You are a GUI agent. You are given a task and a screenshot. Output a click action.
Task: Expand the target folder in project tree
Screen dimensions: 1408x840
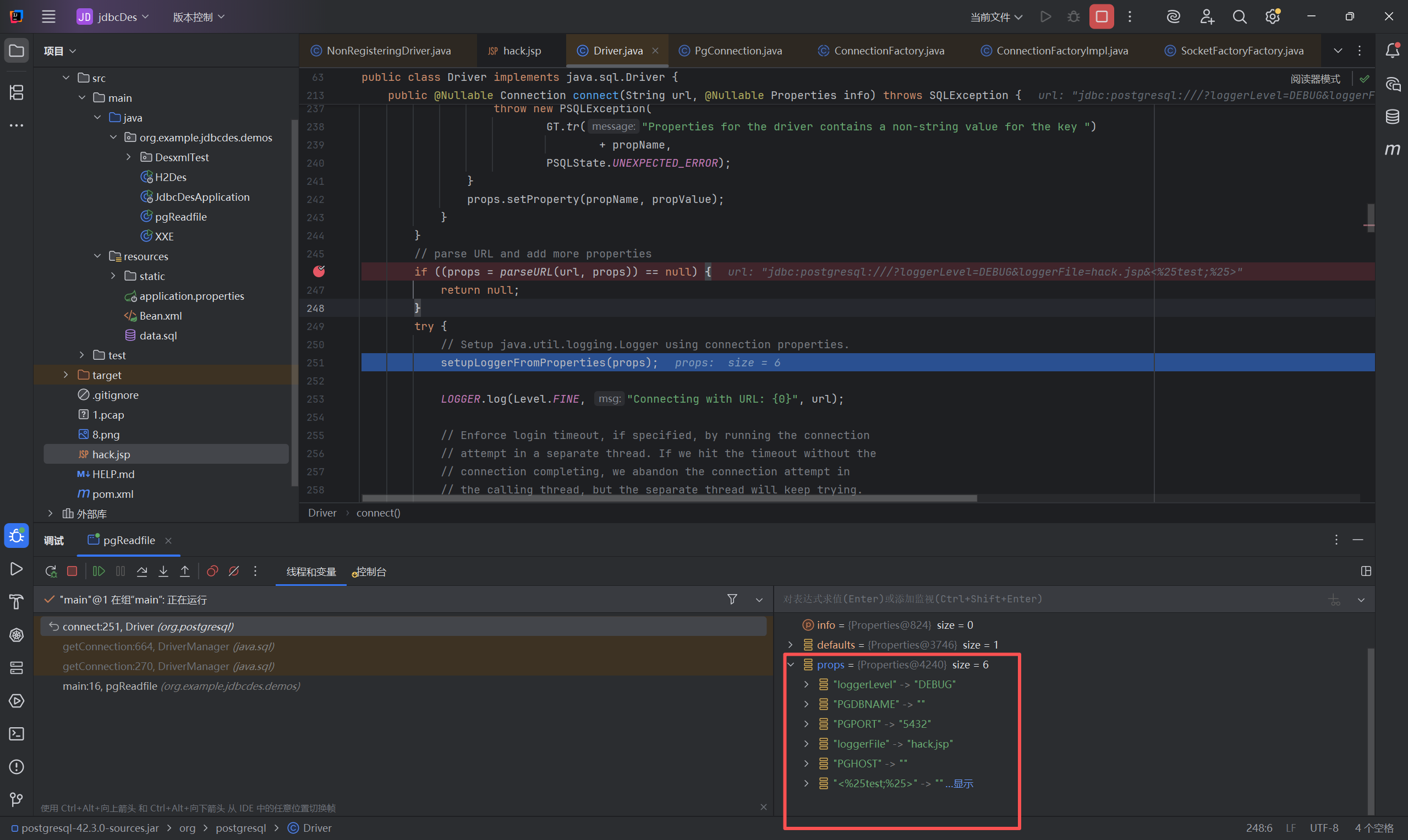click(65, 375)
